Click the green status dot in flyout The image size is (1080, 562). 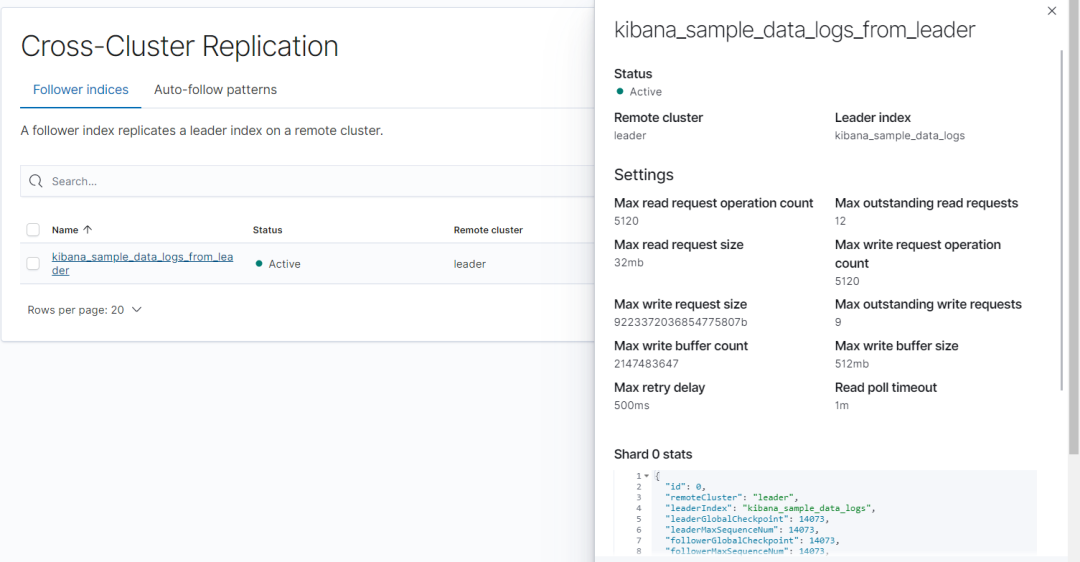[620, 92]
